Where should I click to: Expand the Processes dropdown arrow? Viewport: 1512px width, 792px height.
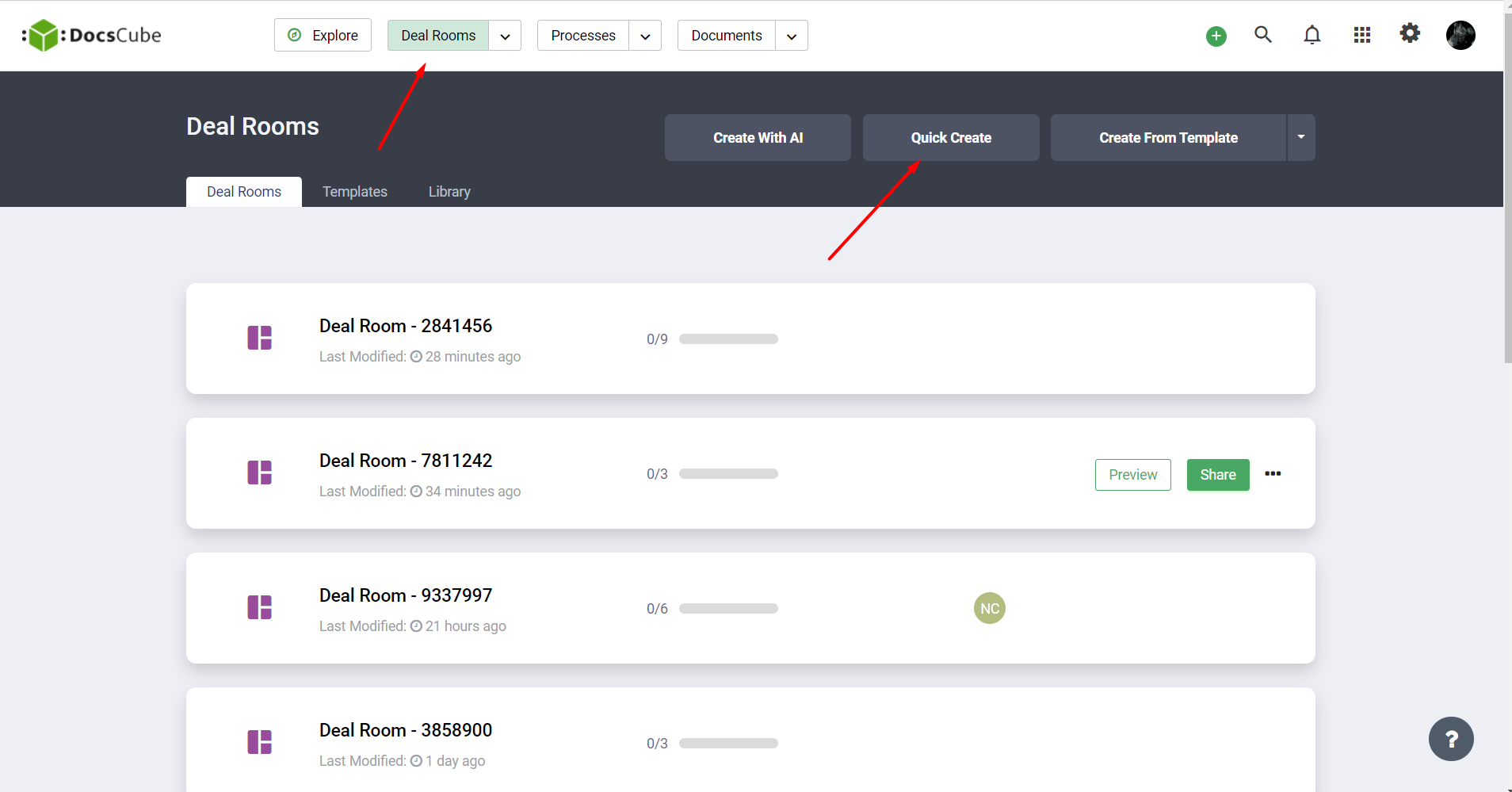pyautogui.click(x=645, y=36)
